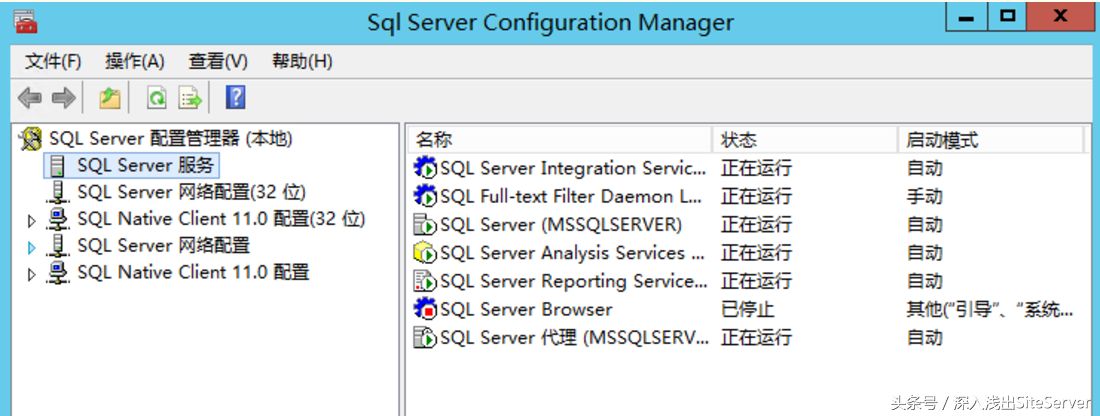Screen dimensions: 1100x416
Task: Select SQL Server 网络配置(32 位) tree label
Action: (192, 192)
